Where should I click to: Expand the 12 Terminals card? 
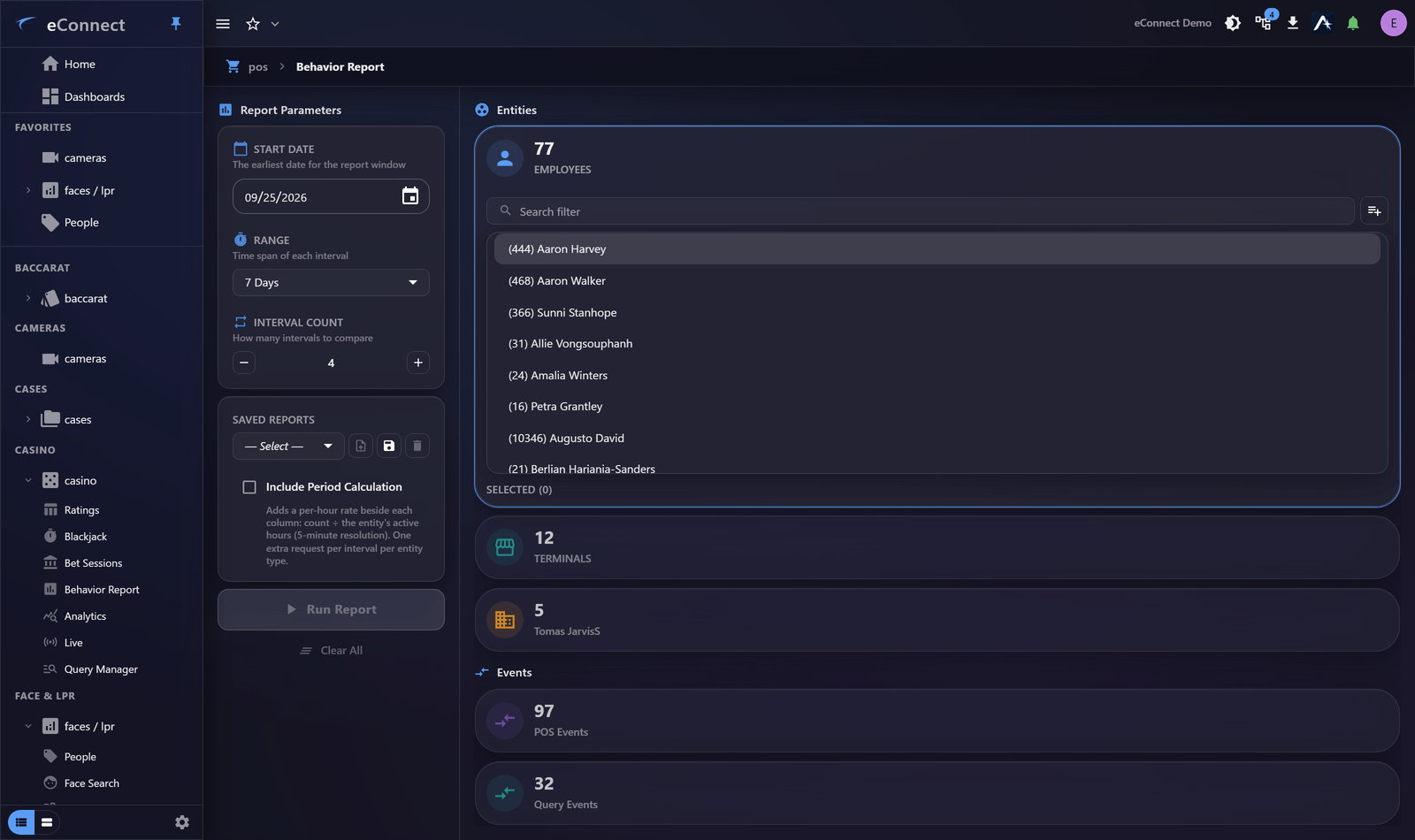937,547
